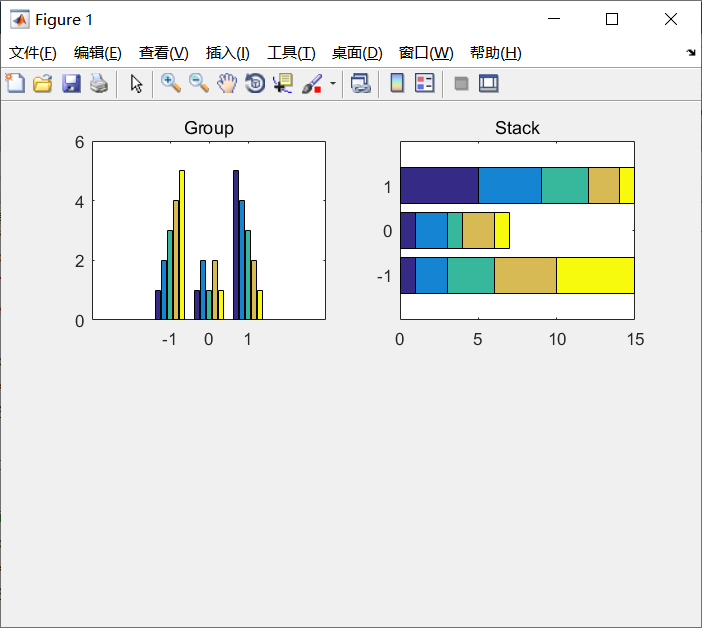Select the Zoom In magnifier tool
The image size is (702, 628).
click(171, 84)
